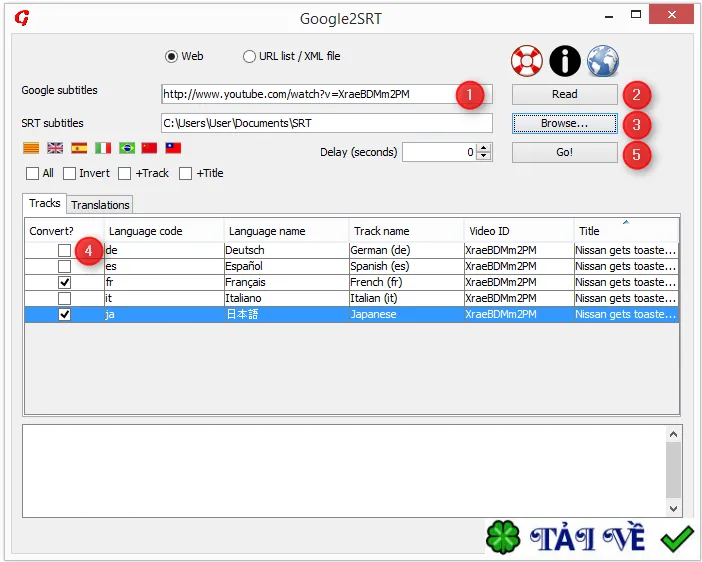Screen dimensions: 702x562
Task: Click the Google subtitles URL field
Action: 327,94
